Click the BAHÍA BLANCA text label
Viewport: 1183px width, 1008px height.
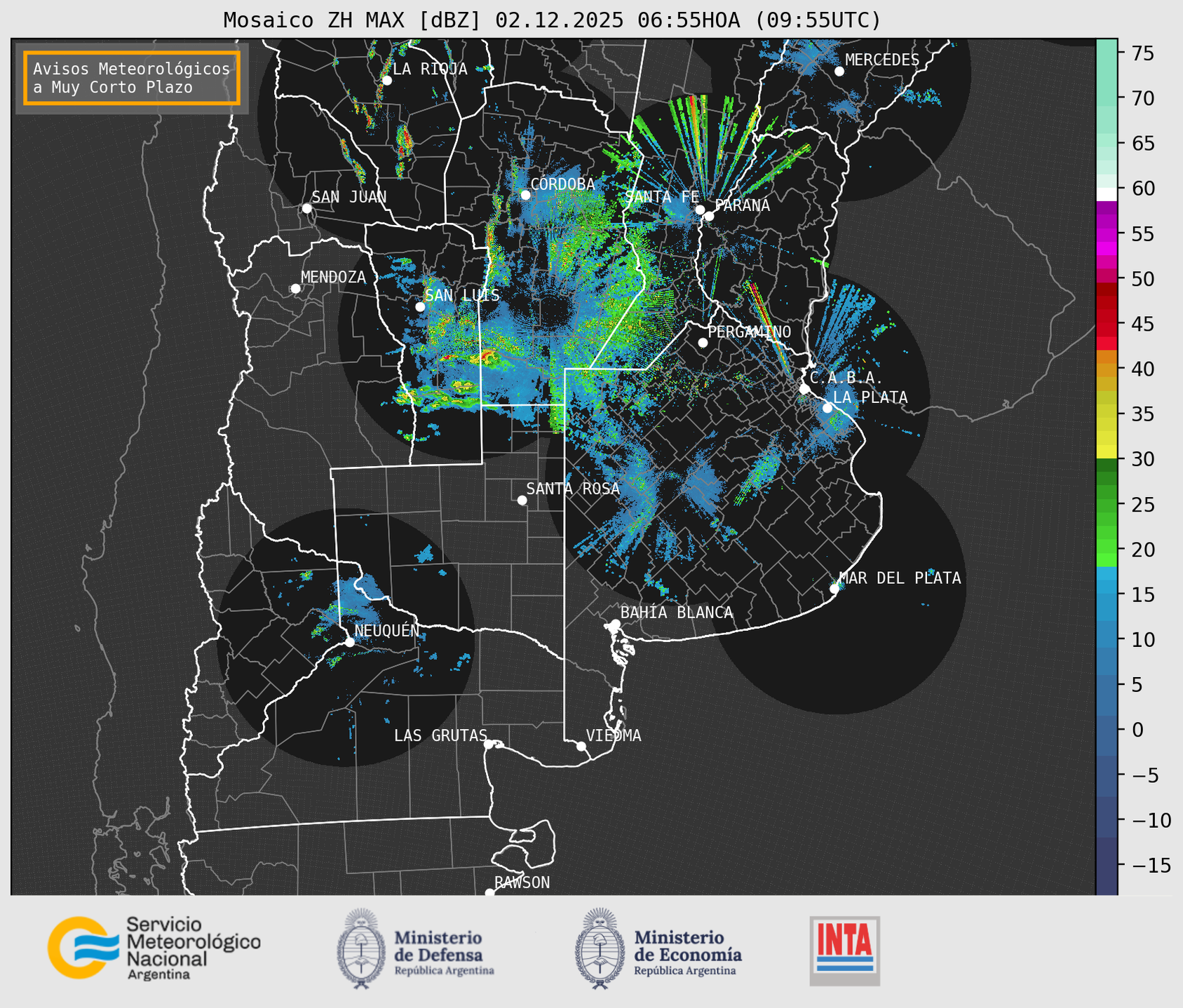point(677,613)
